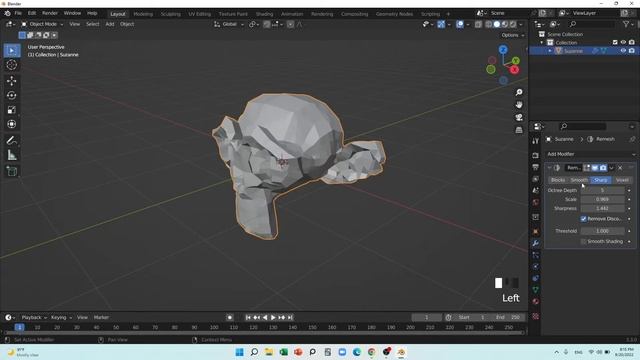
Task: Open the Render properties tab
Action: [x=536, y=156]
